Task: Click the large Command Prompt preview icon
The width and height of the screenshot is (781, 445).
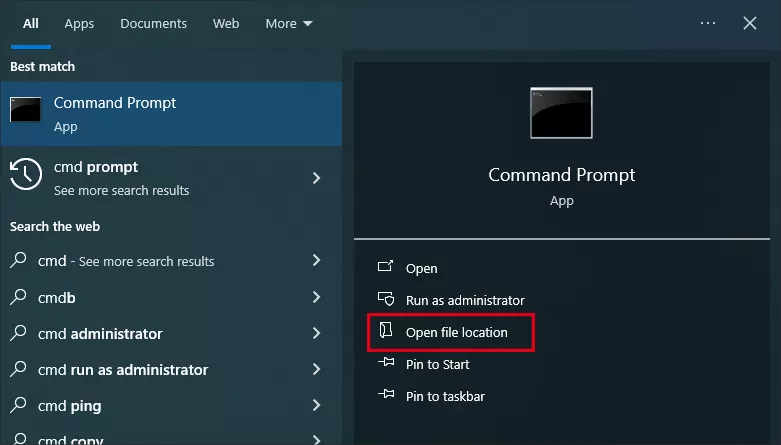Action: pos(561,113)
